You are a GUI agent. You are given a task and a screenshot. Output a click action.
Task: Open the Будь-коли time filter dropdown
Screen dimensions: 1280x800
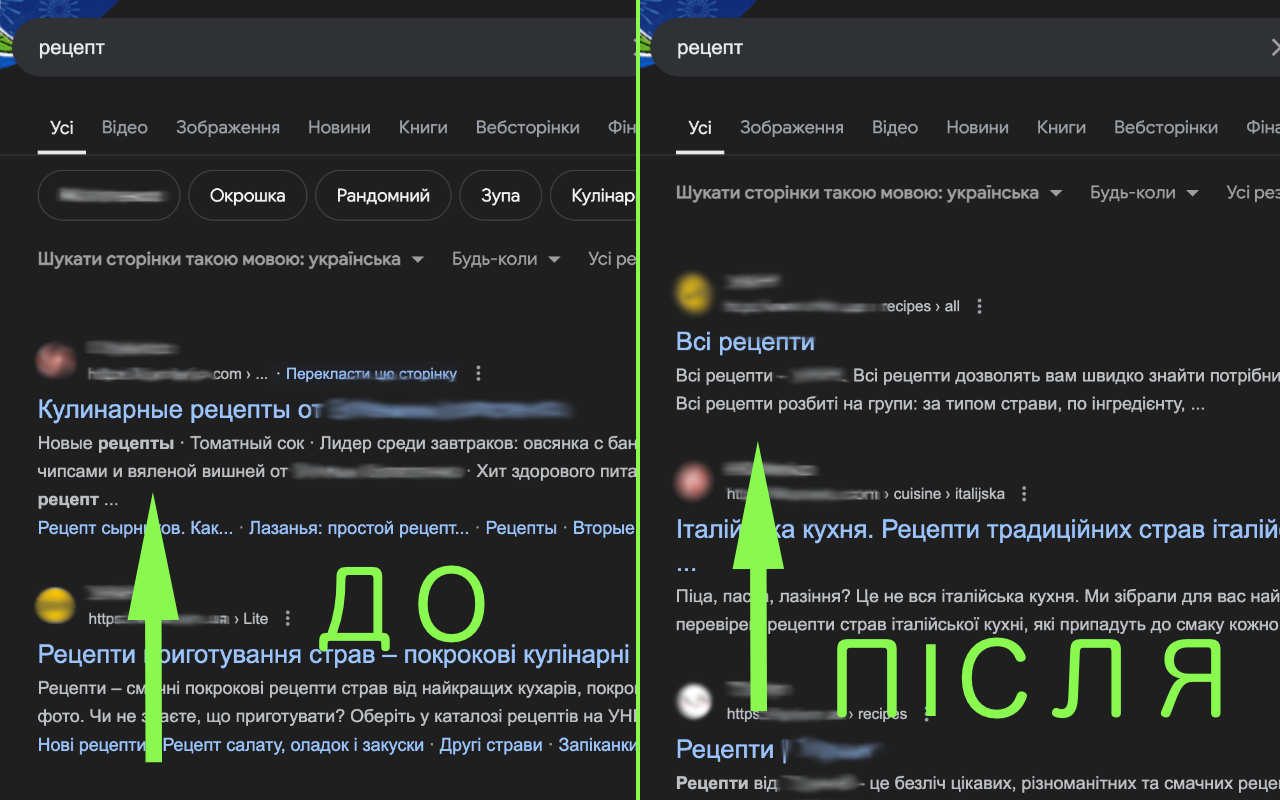(x=507, y=258)
